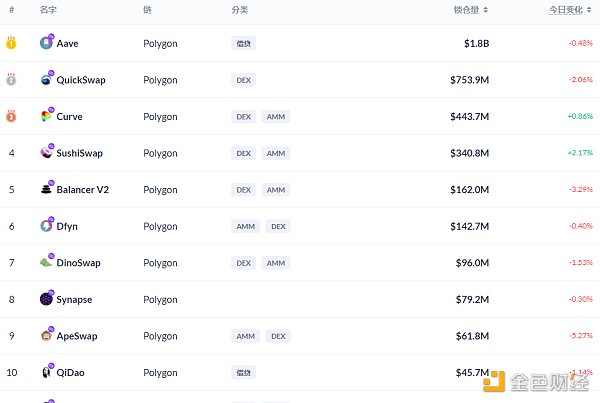Viewport: 600px width, 403px height.
Task: Click the Synapse purple logo icon
Action: pyautogui.click(x=46, y=299)
